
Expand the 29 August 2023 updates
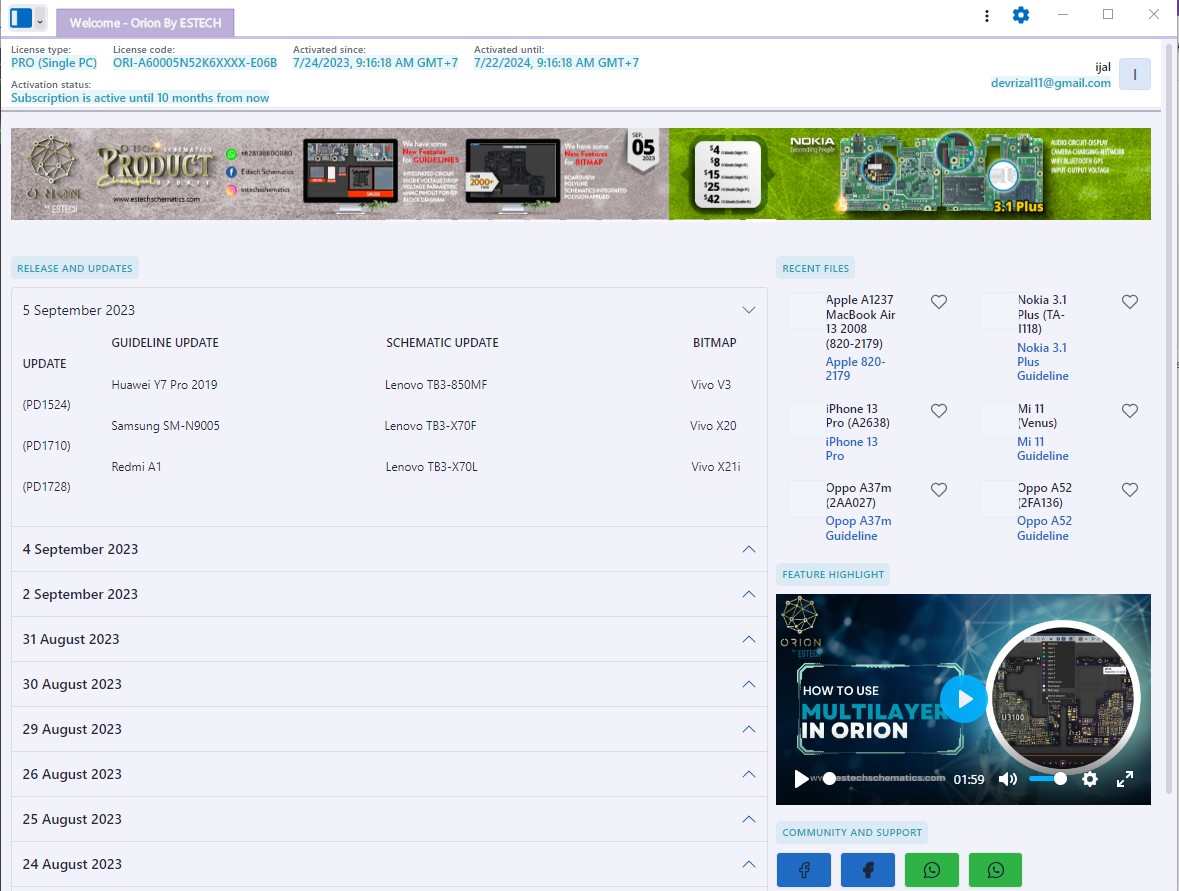[748, 729]
